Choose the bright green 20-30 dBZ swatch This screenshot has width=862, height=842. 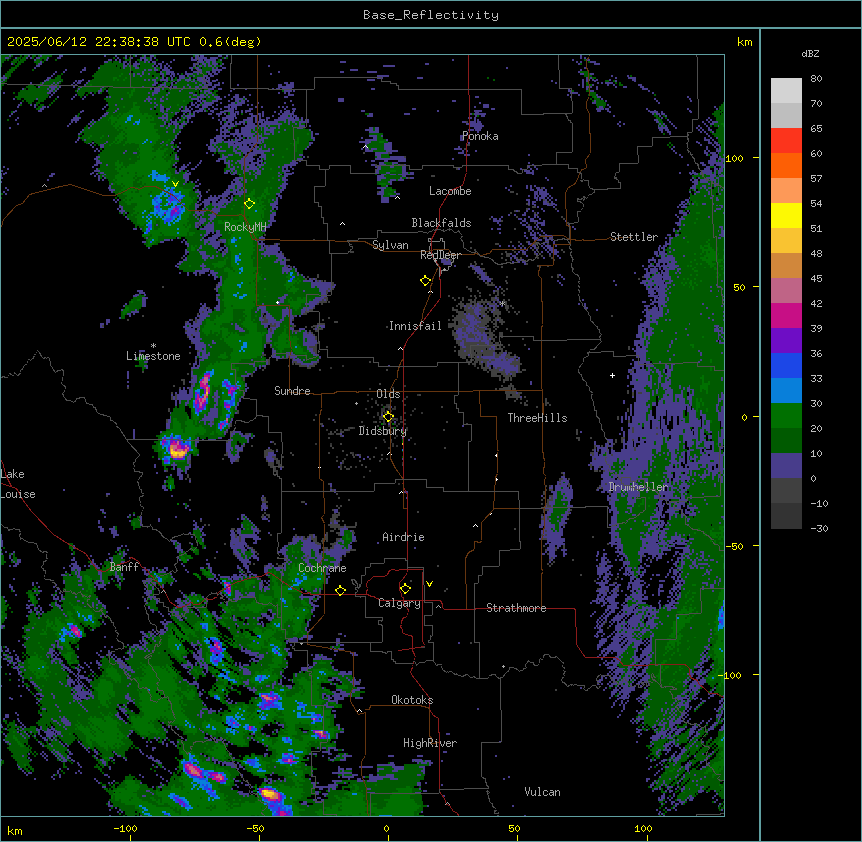[x=786, y=416]
